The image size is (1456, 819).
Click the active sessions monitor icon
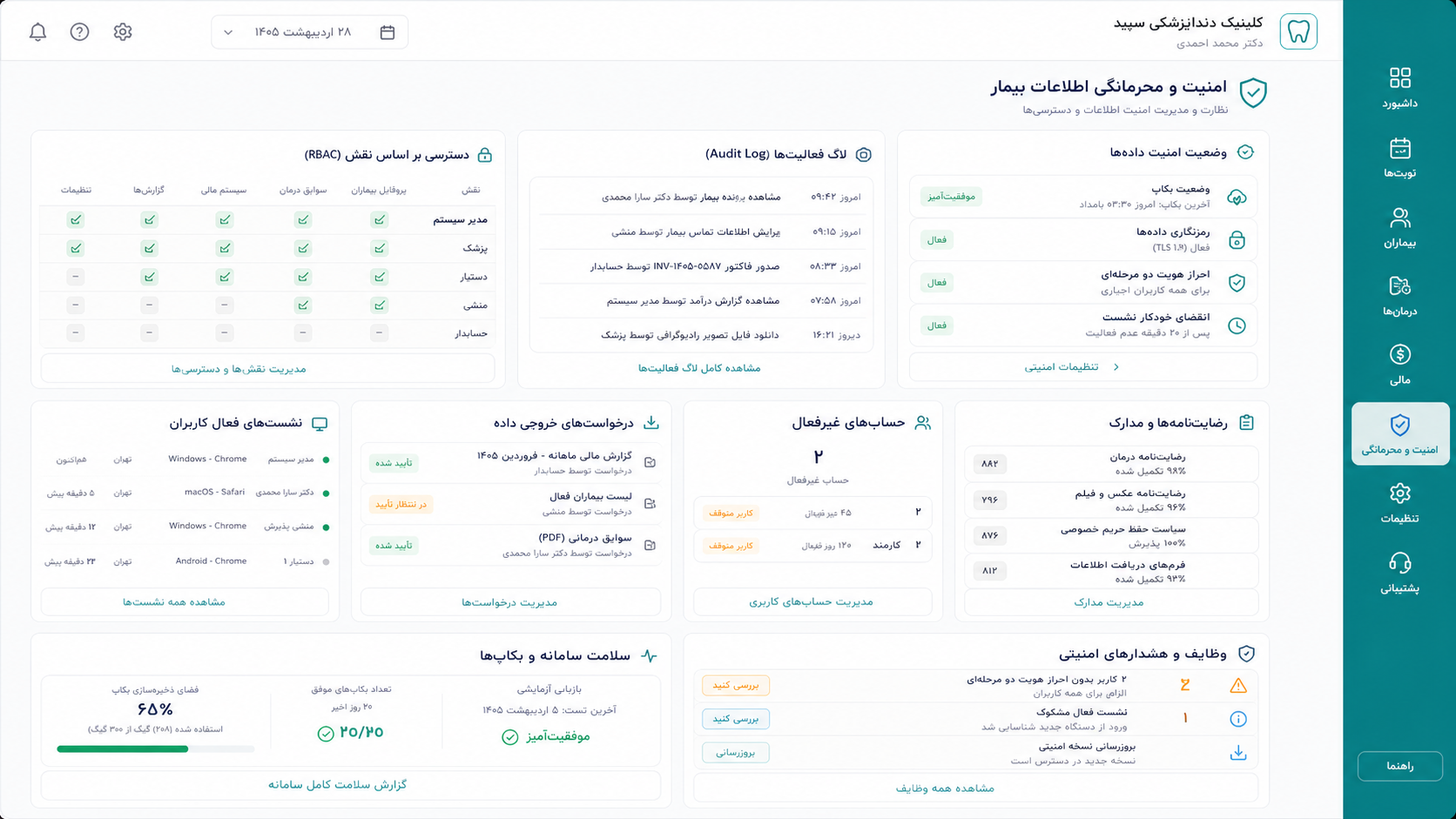(x=320, y=424)
